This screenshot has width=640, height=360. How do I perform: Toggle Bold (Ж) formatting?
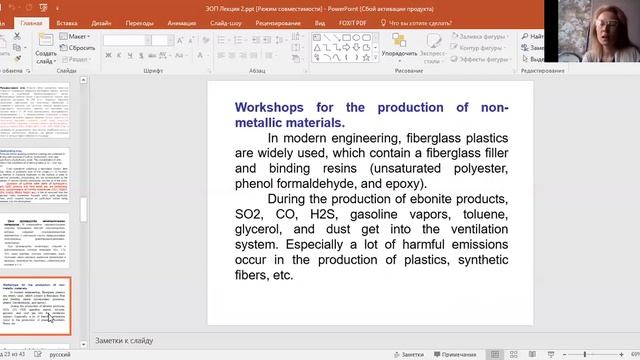(x=108, y=55)
